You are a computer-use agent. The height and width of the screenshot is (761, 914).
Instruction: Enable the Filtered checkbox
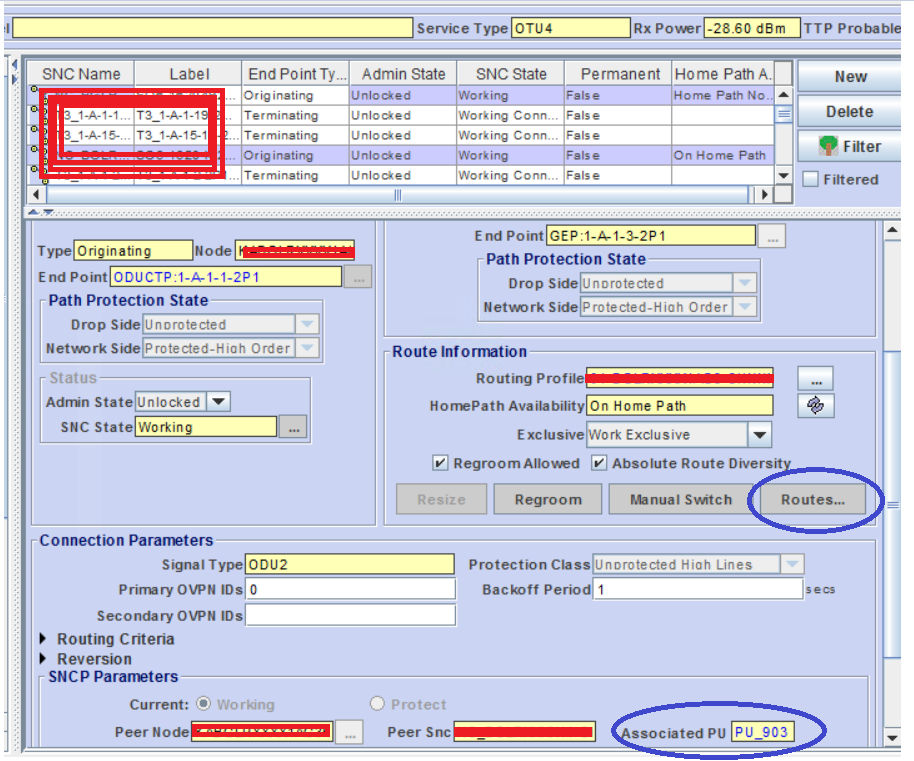[812, 179]
